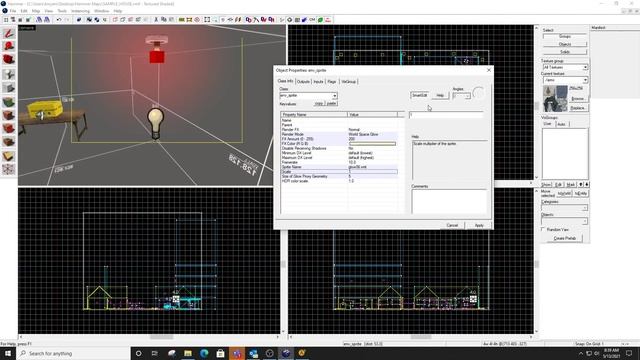The height and width of the screenshot is (360, 640).
Task: Click the keyvalues copy button
Action: [319, 104]
